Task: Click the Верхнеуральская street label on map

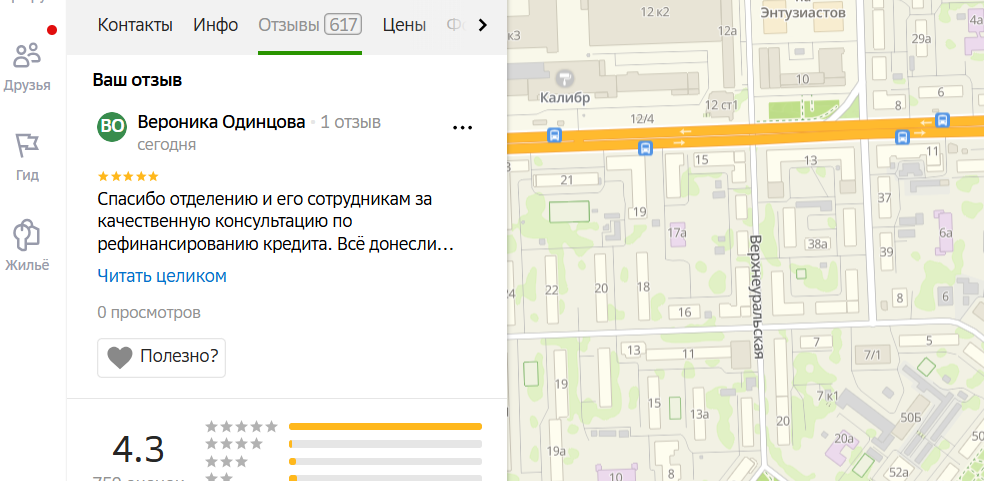Action: [758, 297]
